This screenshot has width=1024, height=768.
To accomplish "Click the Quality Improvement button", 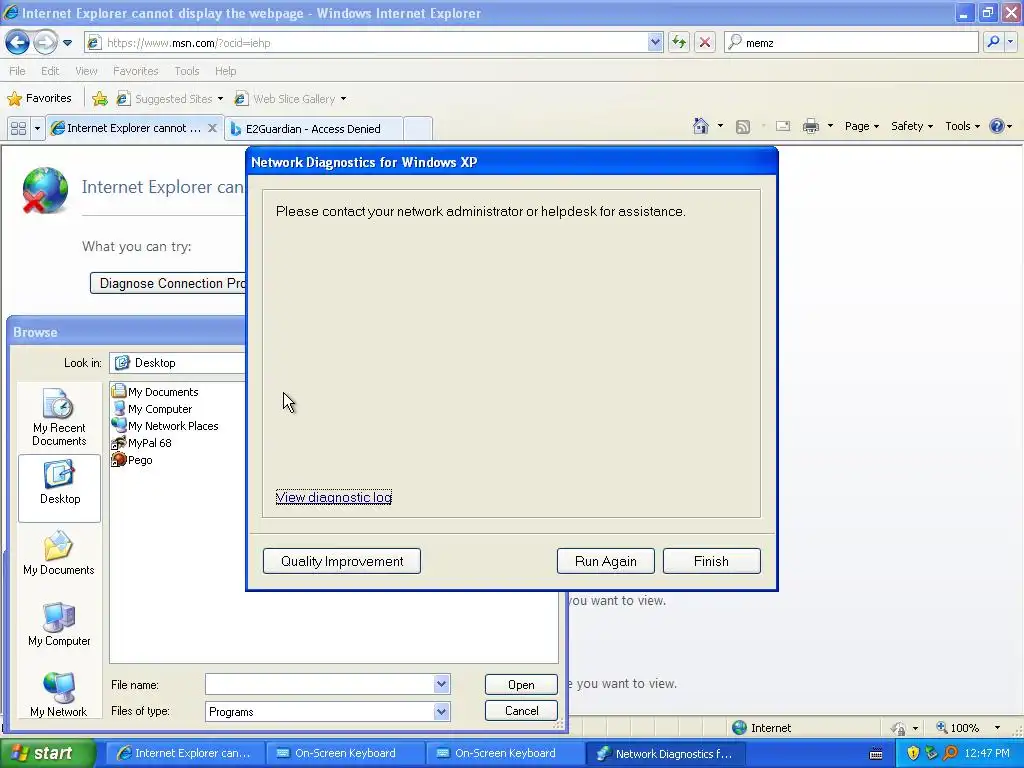I will pos(342,561).
